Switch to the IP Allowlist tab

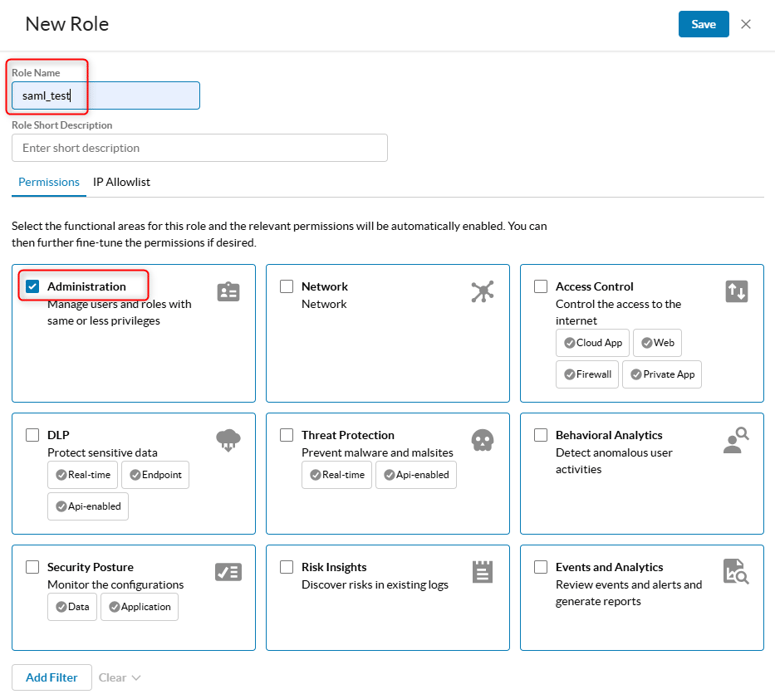[121, 182]
